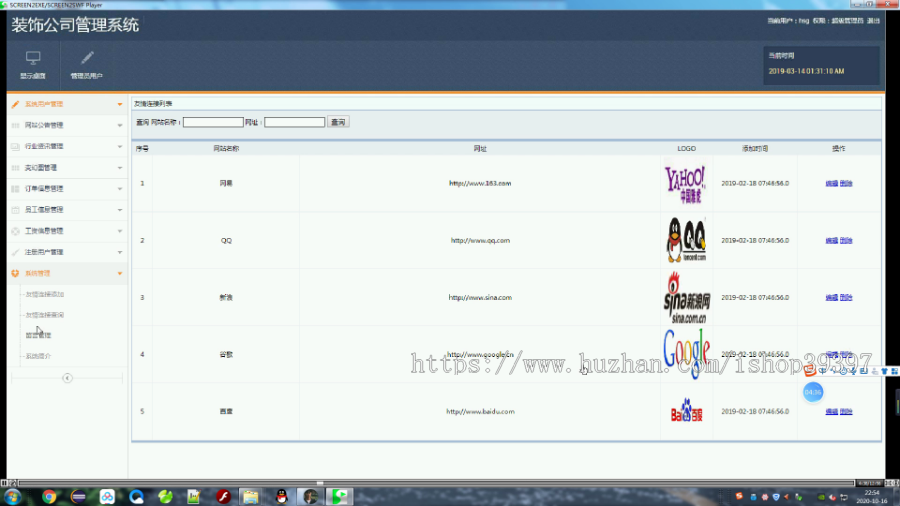Click the http://www.qq.com URL cell

pyautogui.click(x=480, y=240)
